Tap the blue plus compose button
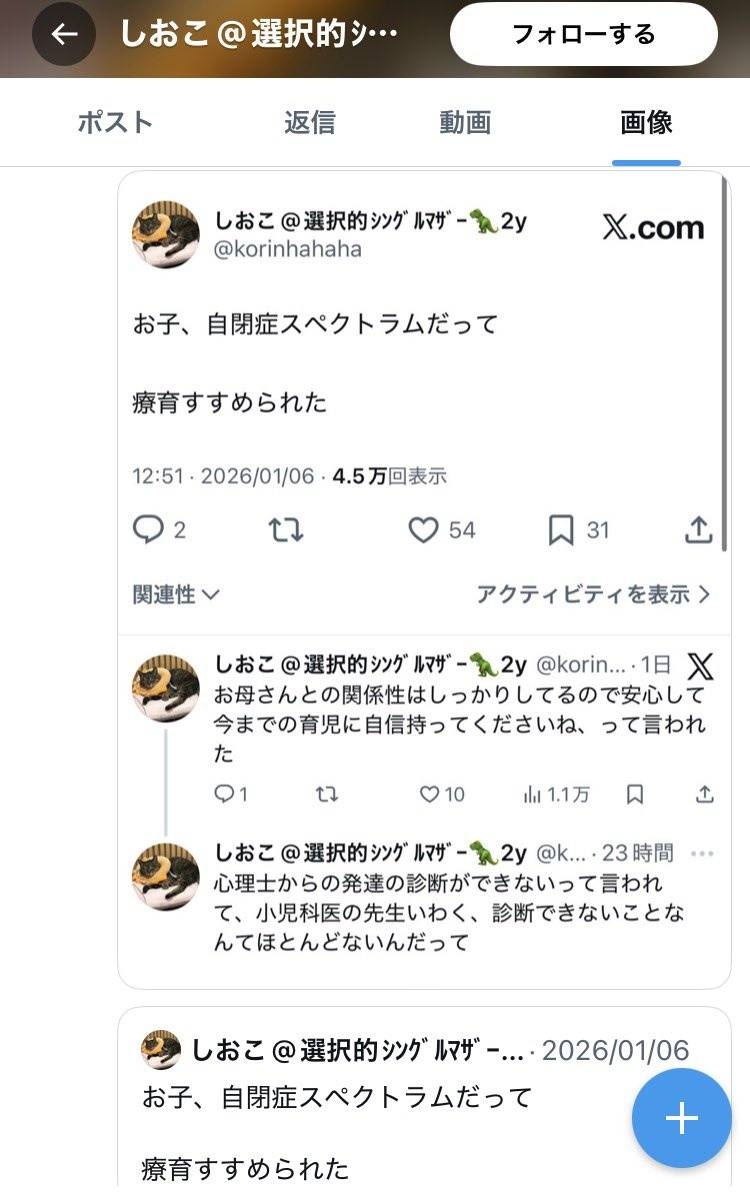The image size is (750, 1200). (x=681, y=1118)
